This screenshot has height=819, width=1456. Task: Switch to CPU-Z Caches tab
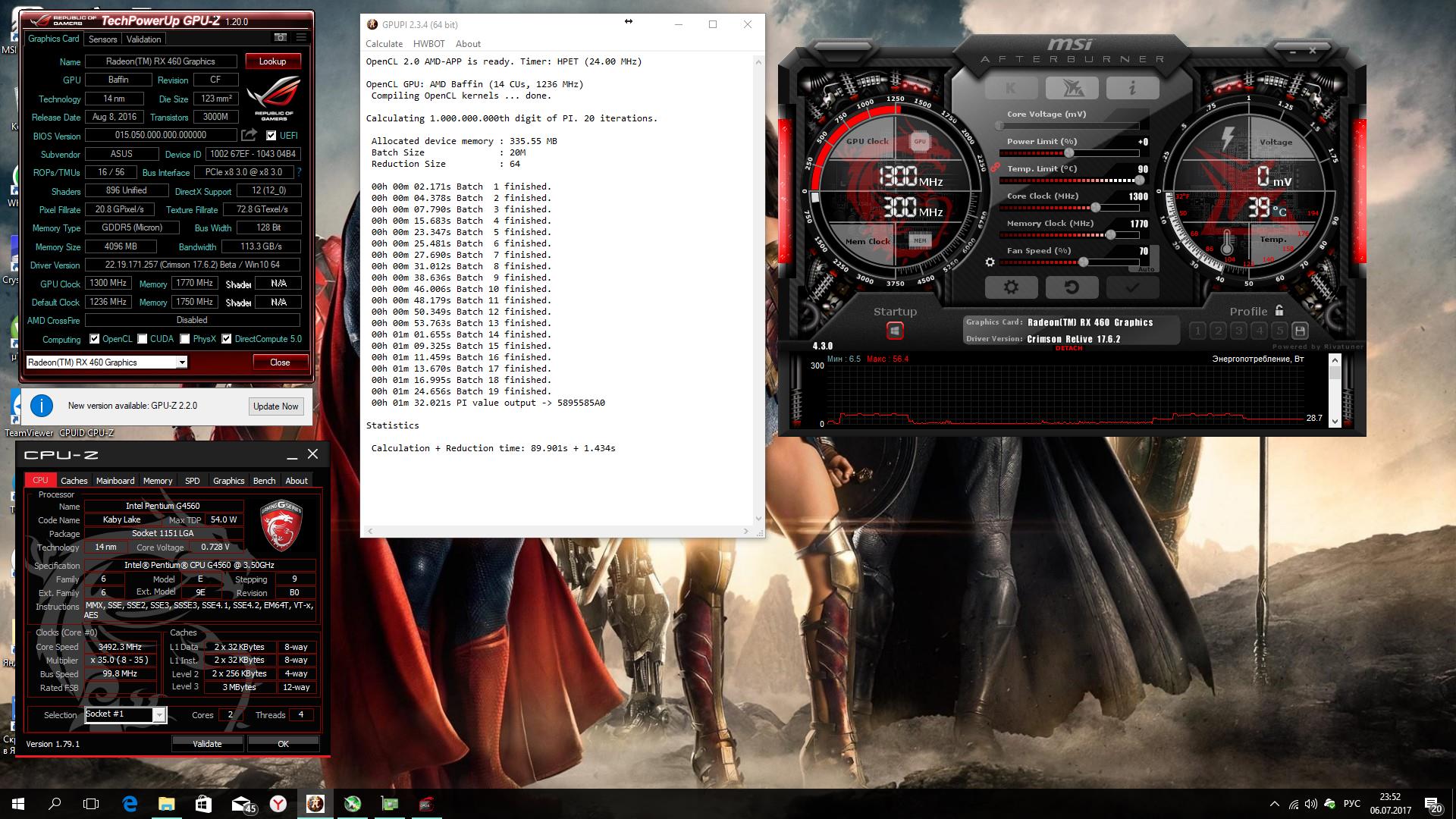pos(74,481)
